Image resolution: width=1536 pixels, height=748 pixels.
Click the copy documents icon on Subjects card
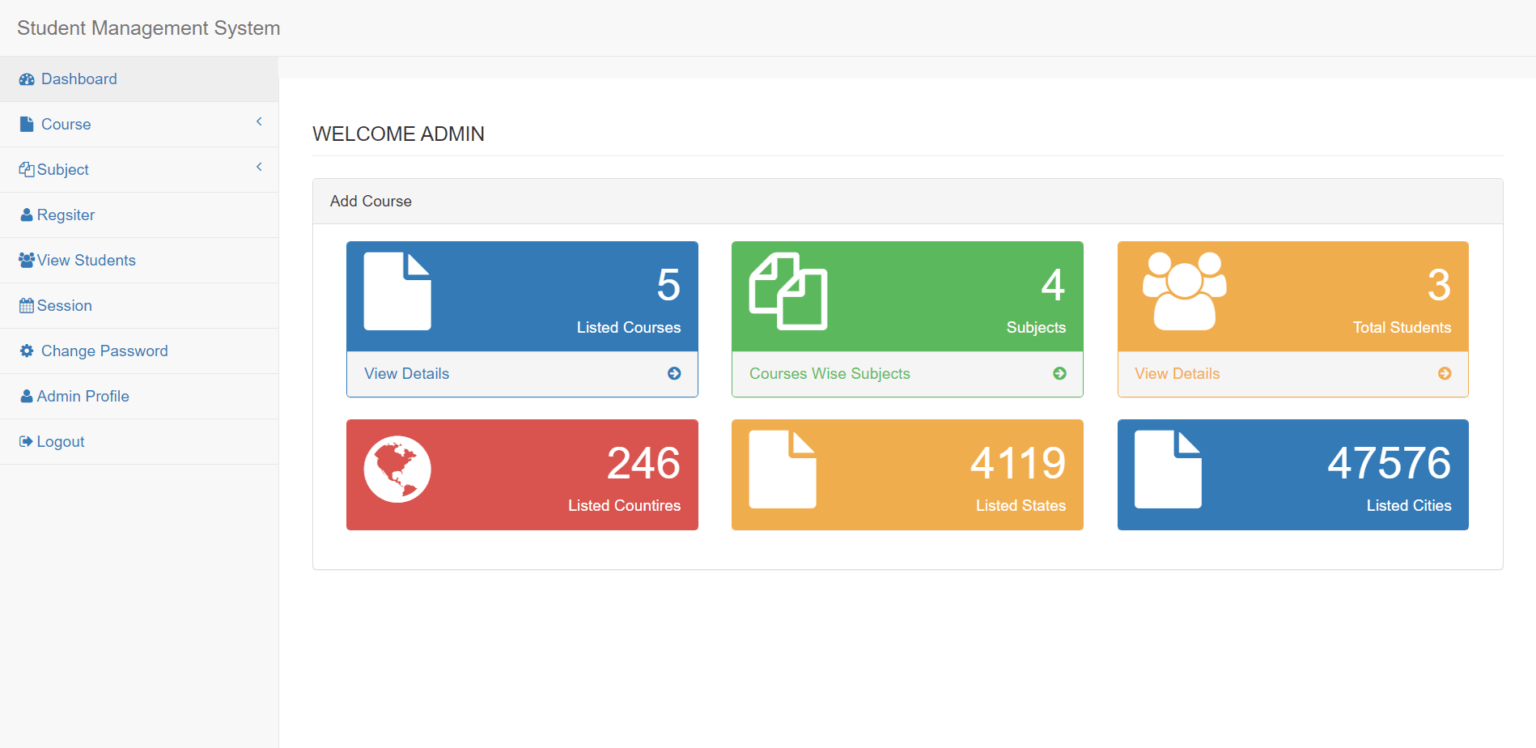click(x=788, y=291)
